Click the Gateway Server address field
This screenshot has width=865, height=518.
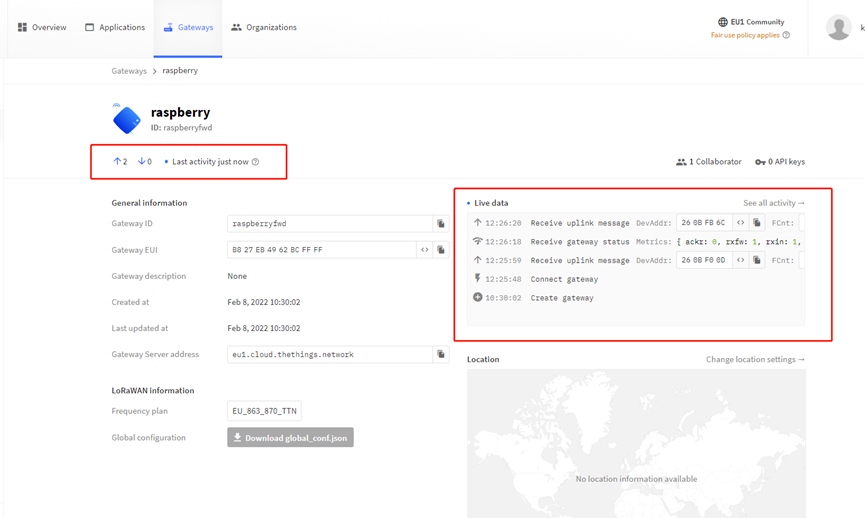coord(329,354)
